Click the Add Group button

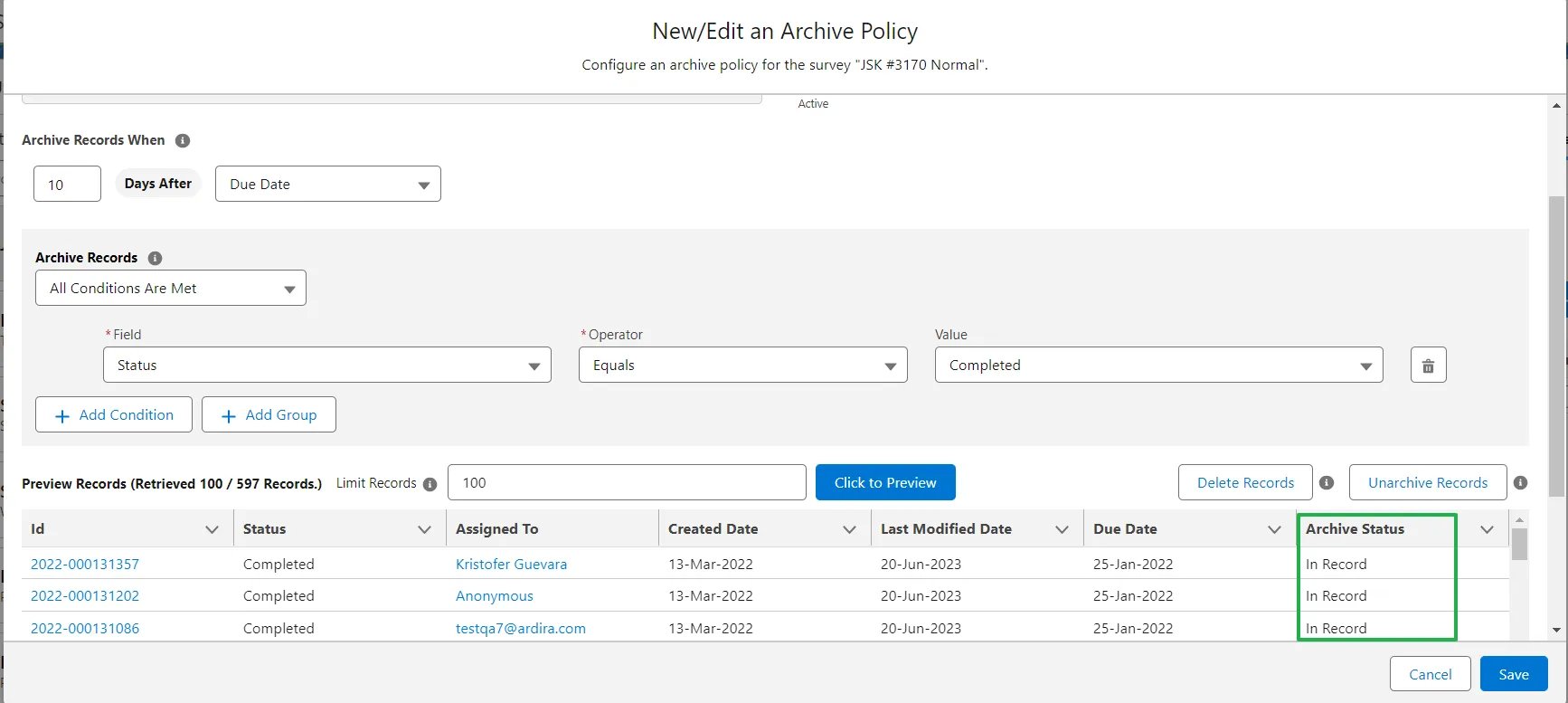pyautogui.click(x=269, y=414)
